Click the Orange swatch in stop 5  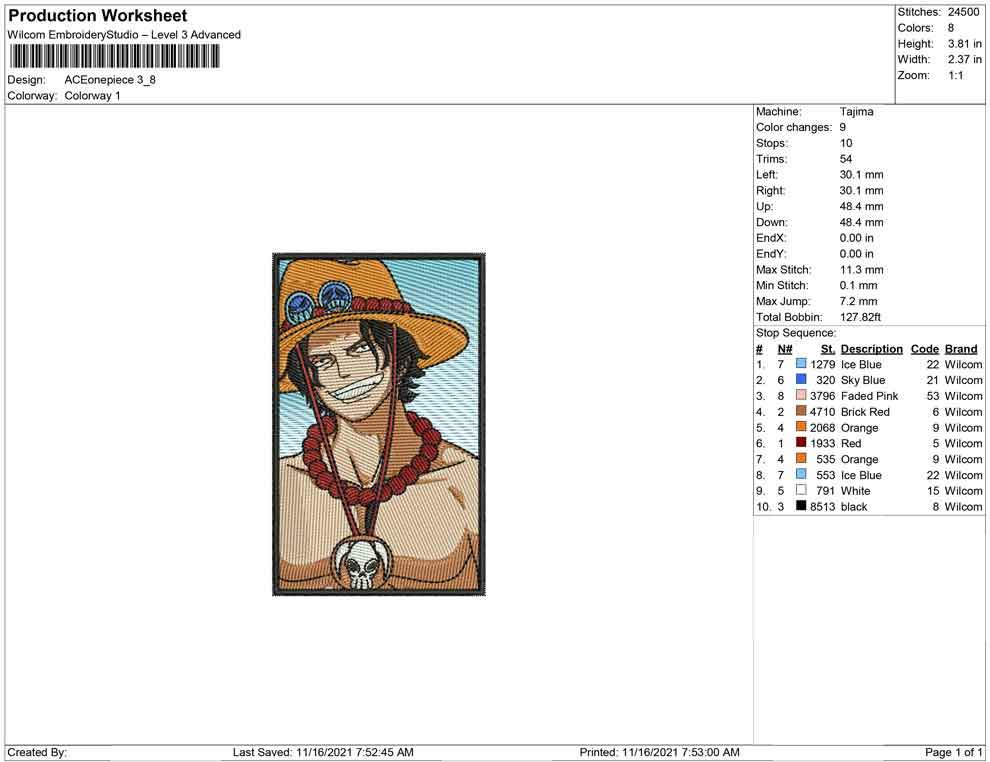tap(801, 428)
